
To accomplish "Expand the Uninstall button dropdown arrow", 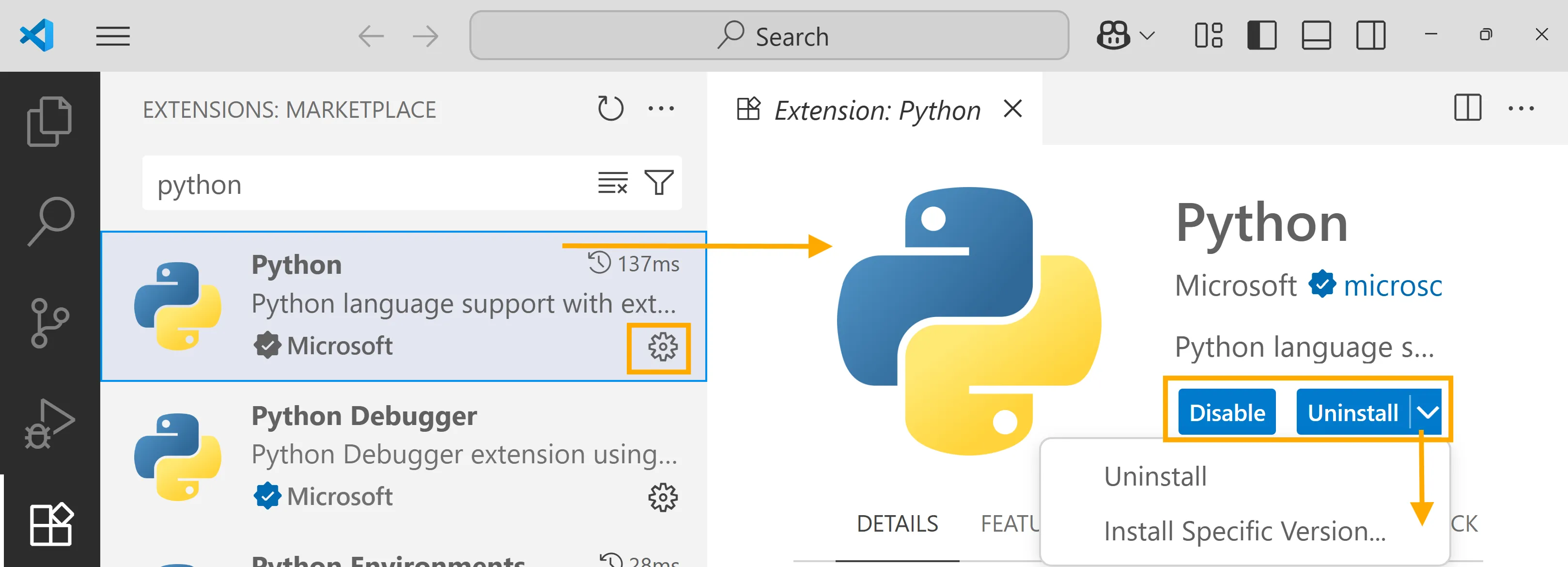I will coord(1427,412).
